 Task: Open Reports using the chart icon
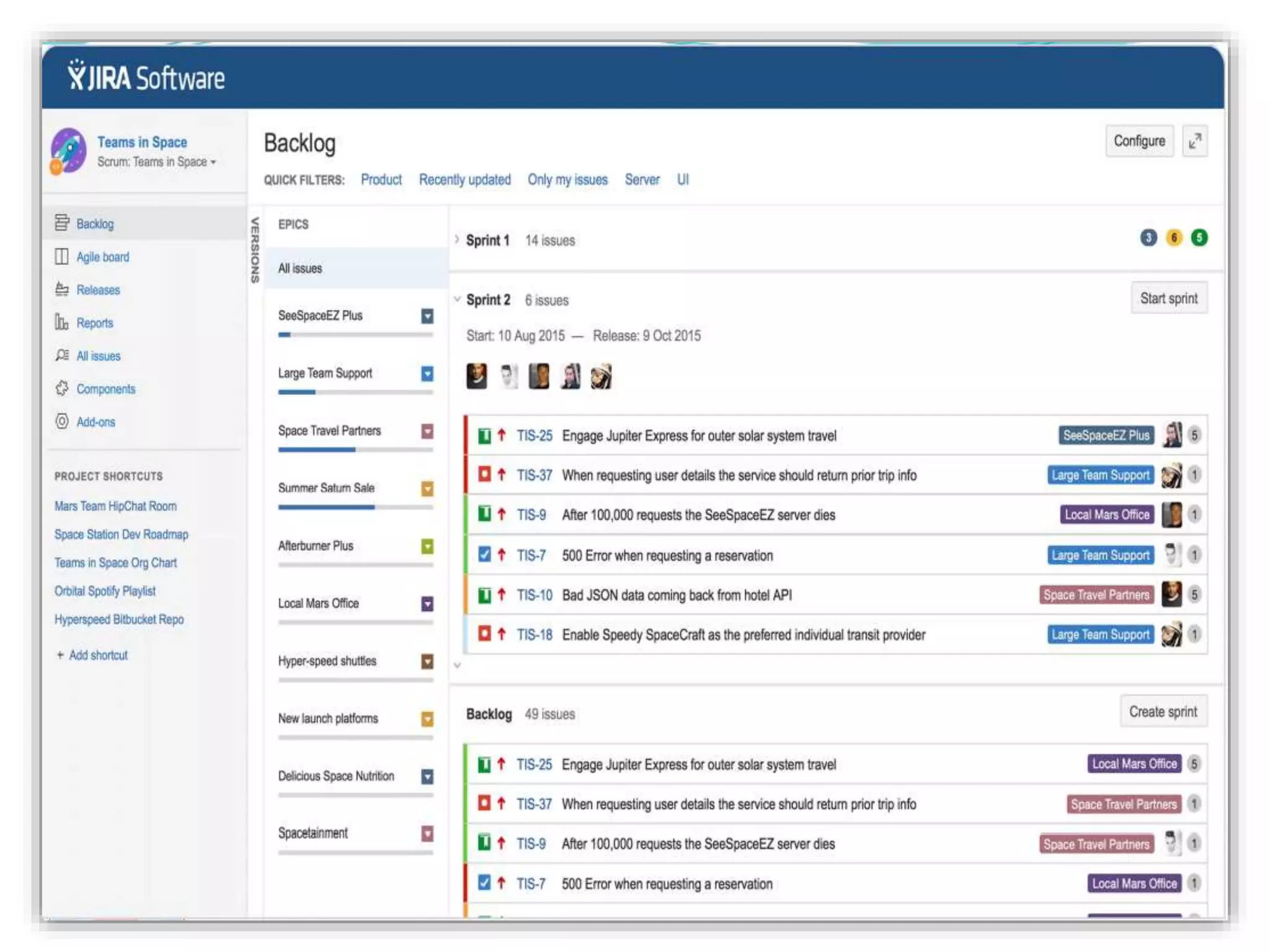[61, 322]
